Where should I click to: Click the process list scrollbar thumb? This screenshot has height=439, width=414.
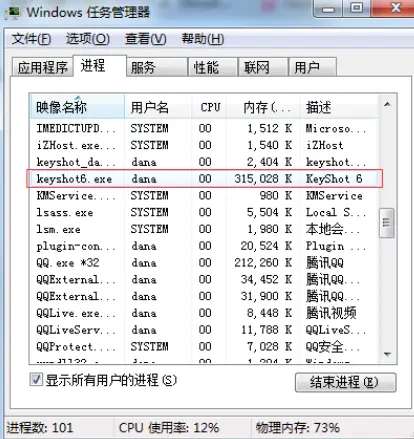coord(387,223)
